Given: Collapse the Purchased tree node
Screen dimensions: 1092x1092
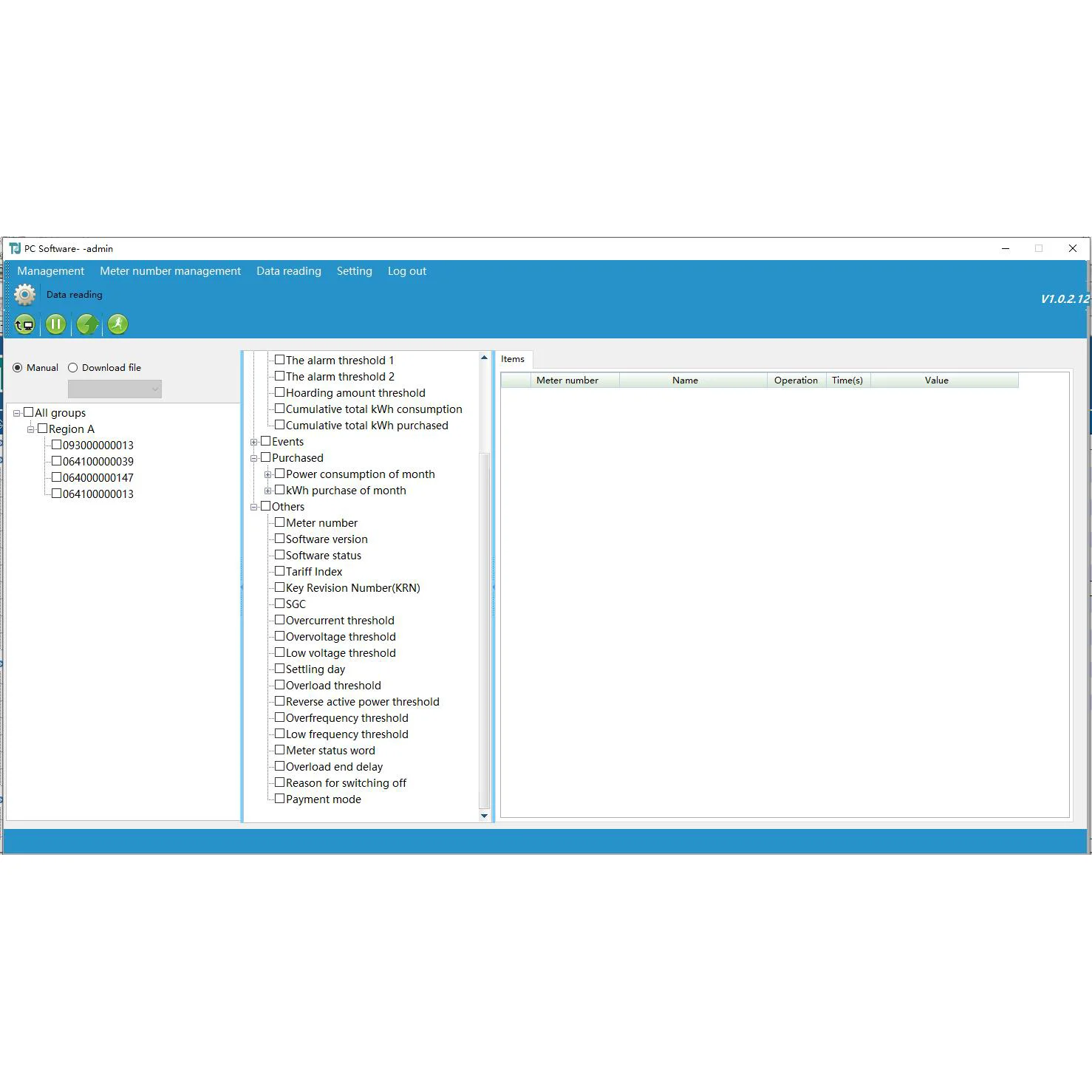Looking at the screenshot, I should pos(253,458).
